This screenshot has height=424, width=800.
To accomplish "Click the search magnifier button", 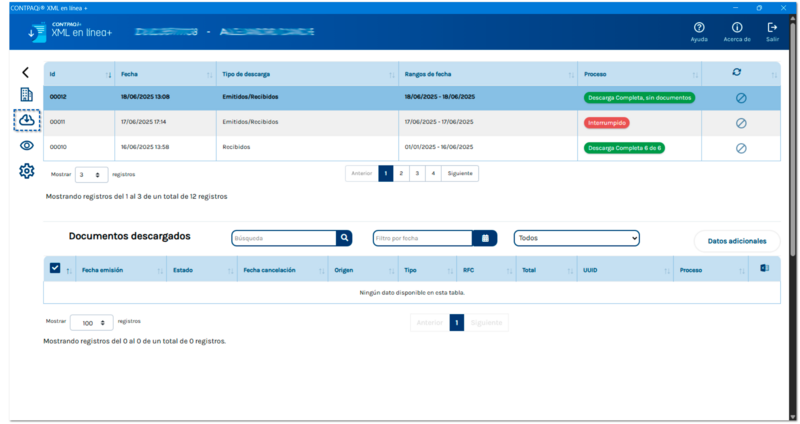I will [344, 238].
